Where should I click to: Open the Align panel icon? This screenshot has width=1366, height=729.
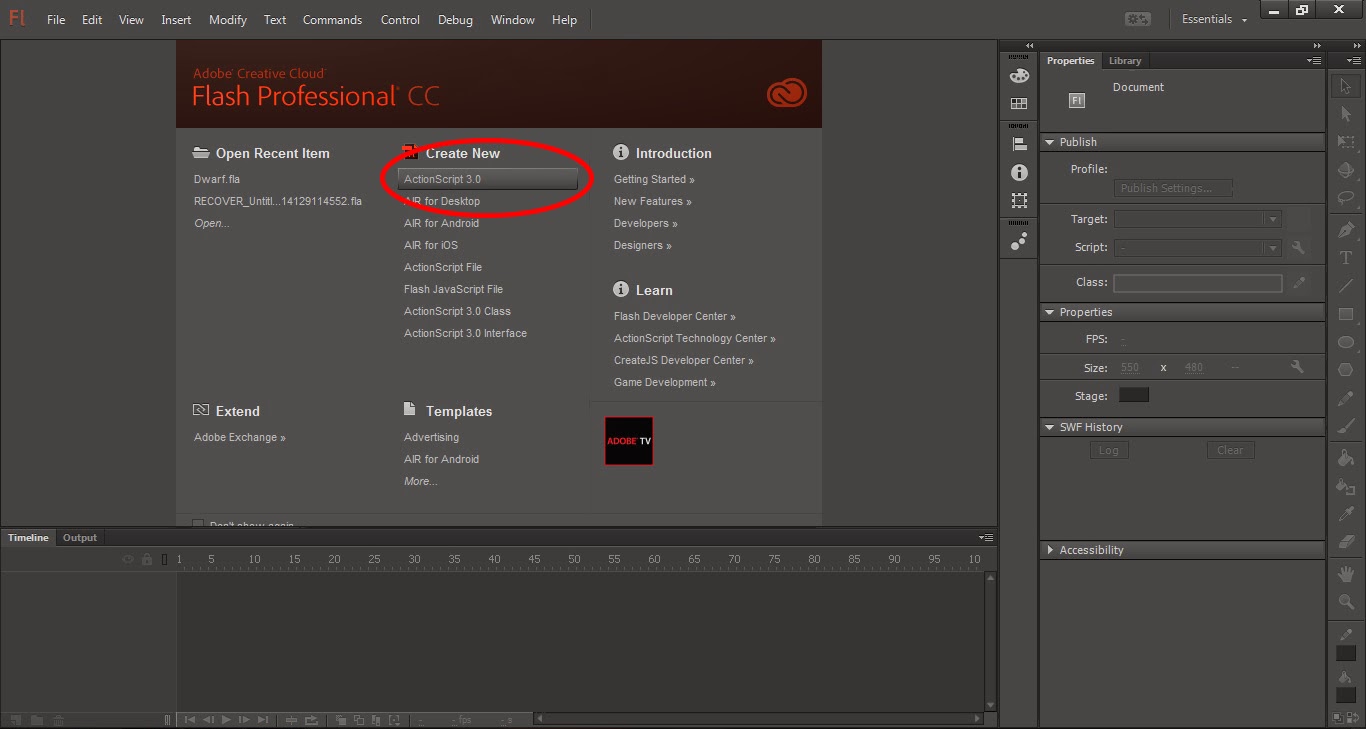[x=1019, y=144]
